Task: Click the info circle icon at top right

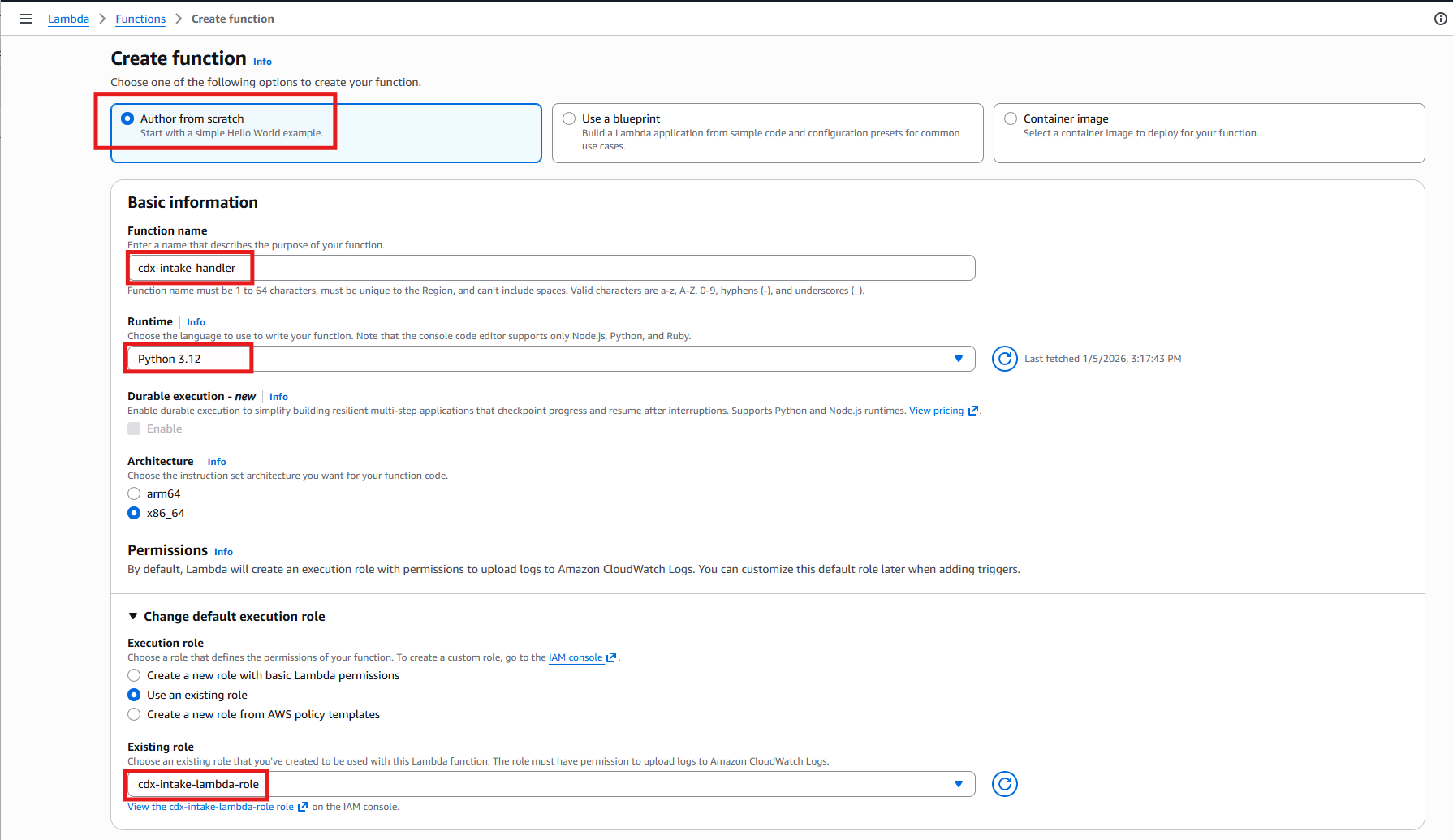Action: [x=1440, y=19]
